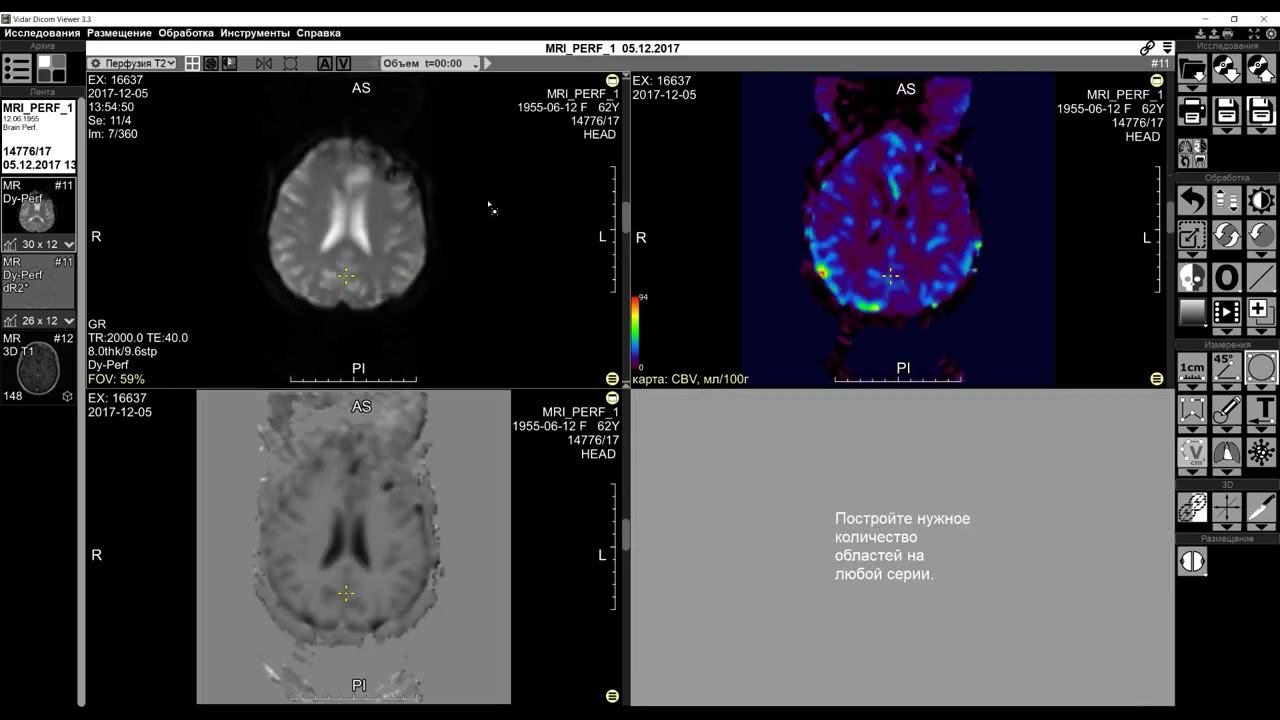The width and height of the screenshot is (1280, 720).
Task: Click the brain split placement icon
Action: [x=1192, y=561]
